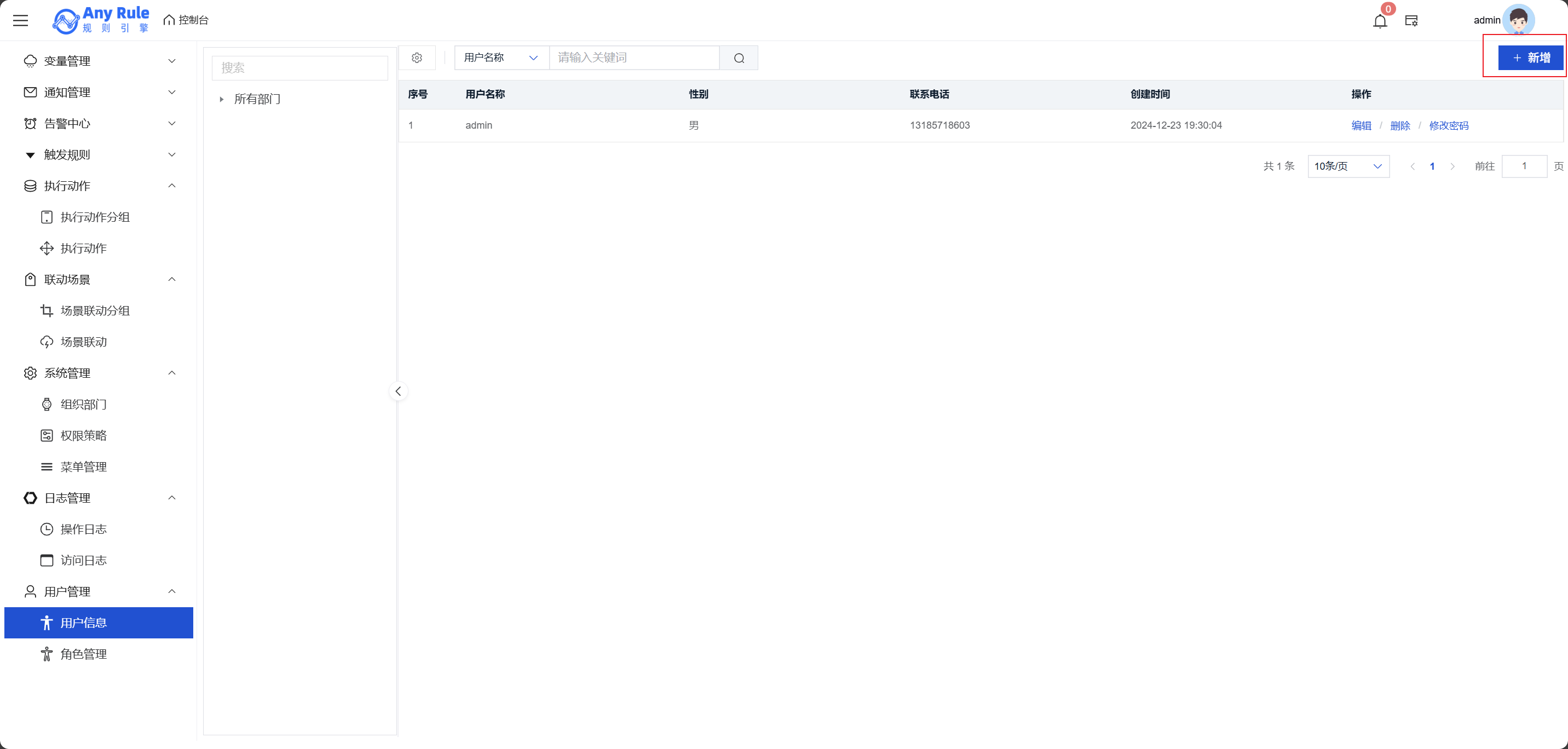Expand the 所有部门 tree node

222,99
